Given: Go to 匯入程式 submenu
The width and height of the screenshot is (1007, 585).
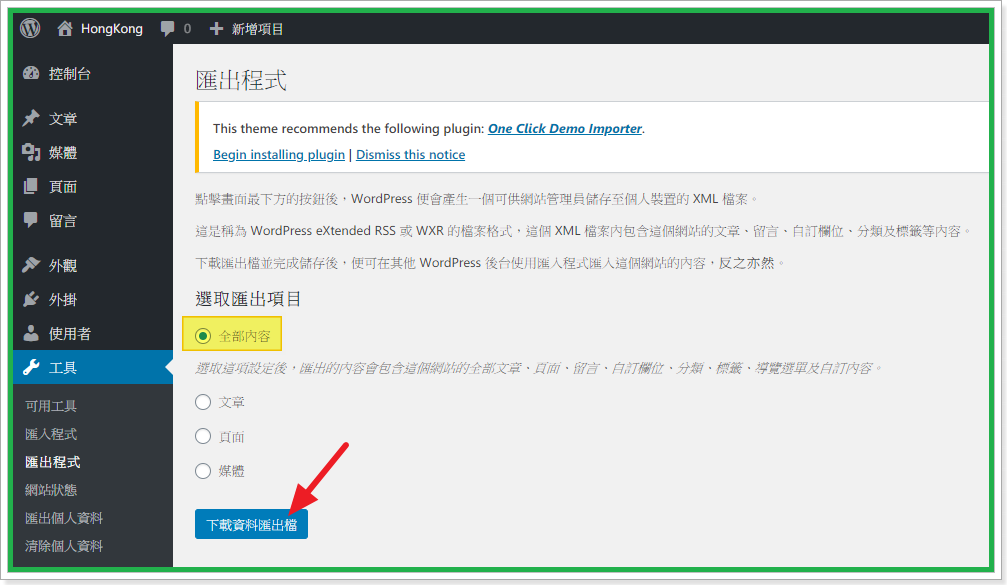Looking at the screenshot, I should pos(51,434).
